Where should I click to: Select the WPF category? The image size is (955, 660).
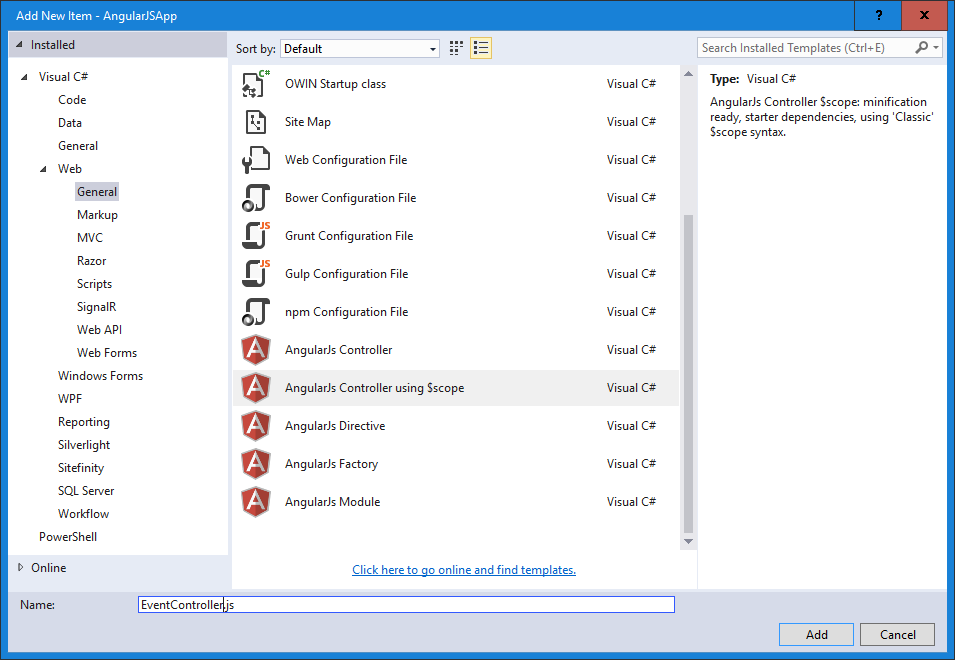click(69, 399)
